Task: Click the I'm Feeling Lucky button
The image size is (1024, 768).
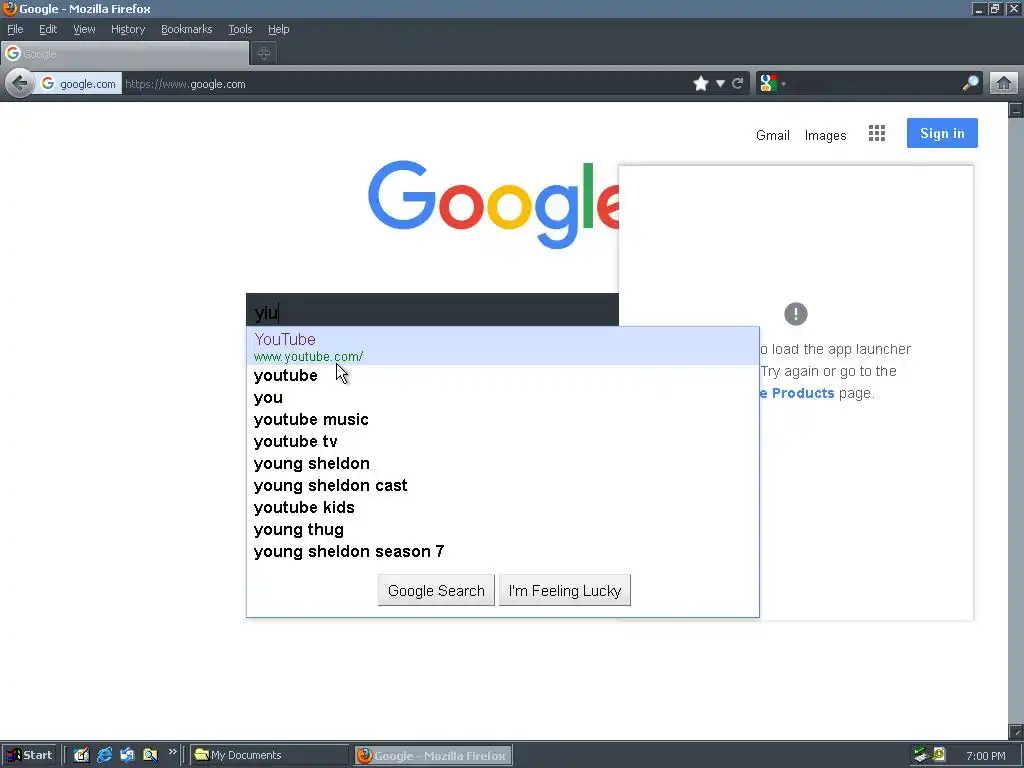Action: pos(565,590)
